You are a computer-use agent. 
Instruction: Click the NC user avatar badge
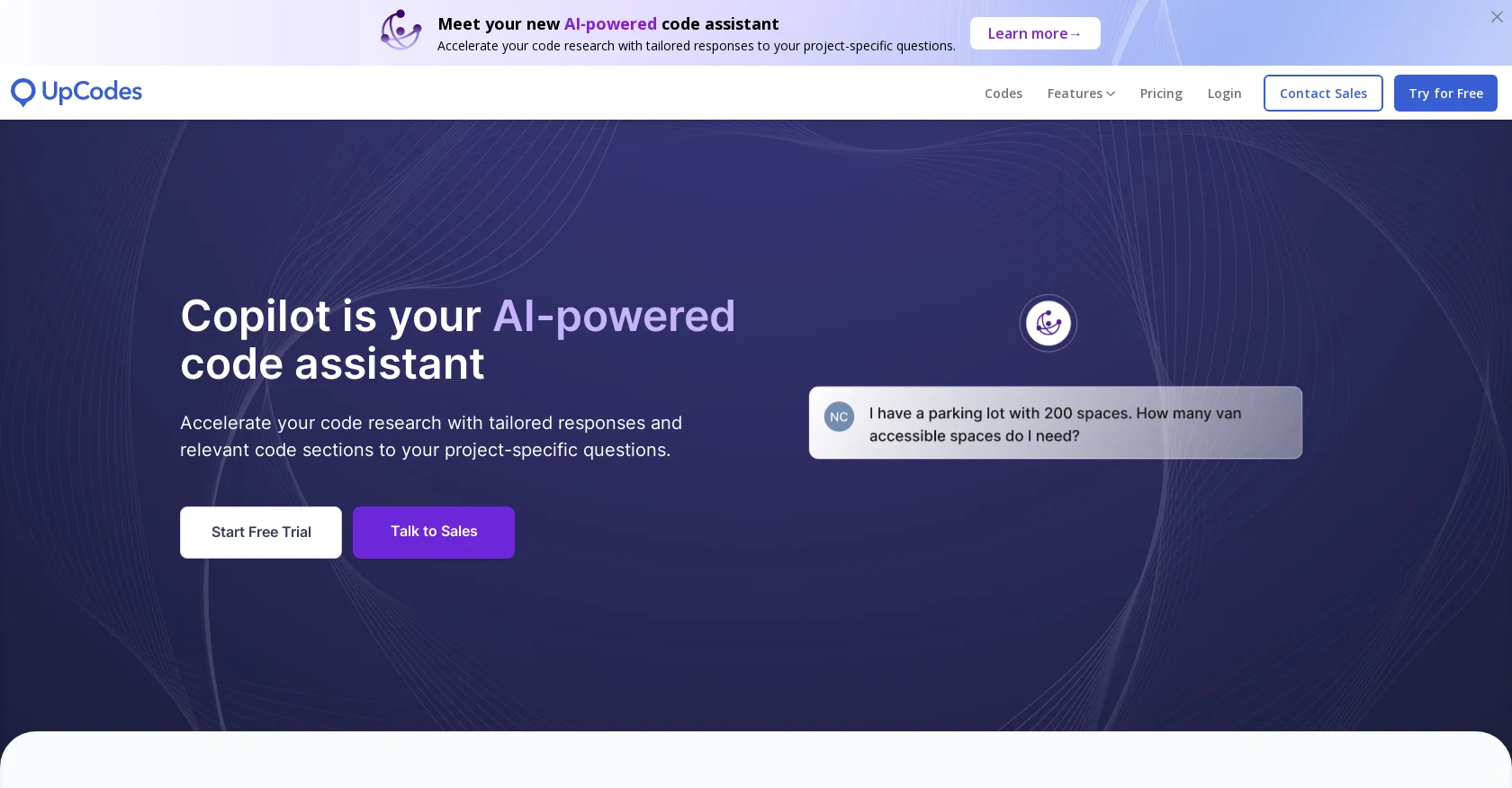coord(839,416)
